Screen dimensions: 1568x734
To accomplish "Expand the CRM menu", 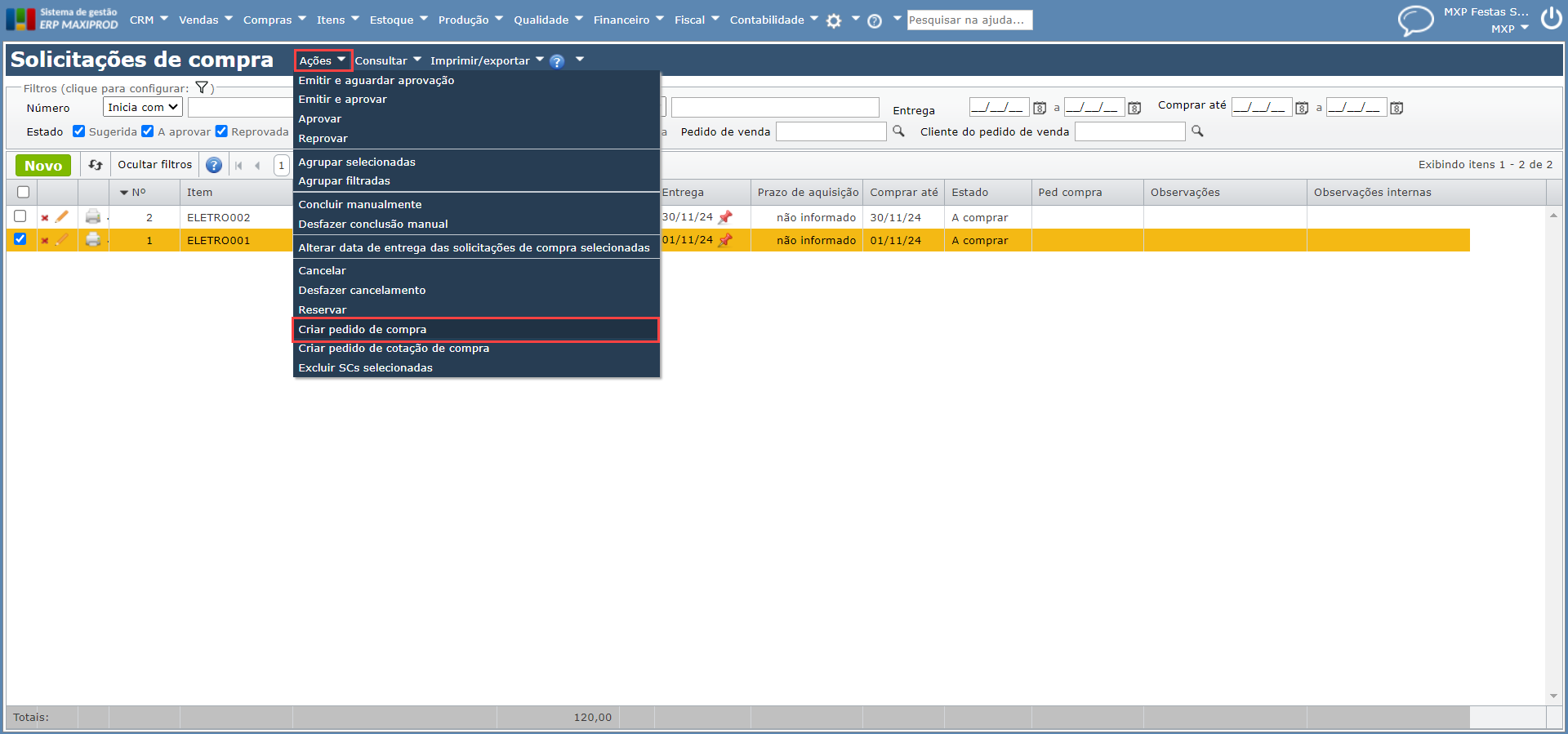I will 149,20.
